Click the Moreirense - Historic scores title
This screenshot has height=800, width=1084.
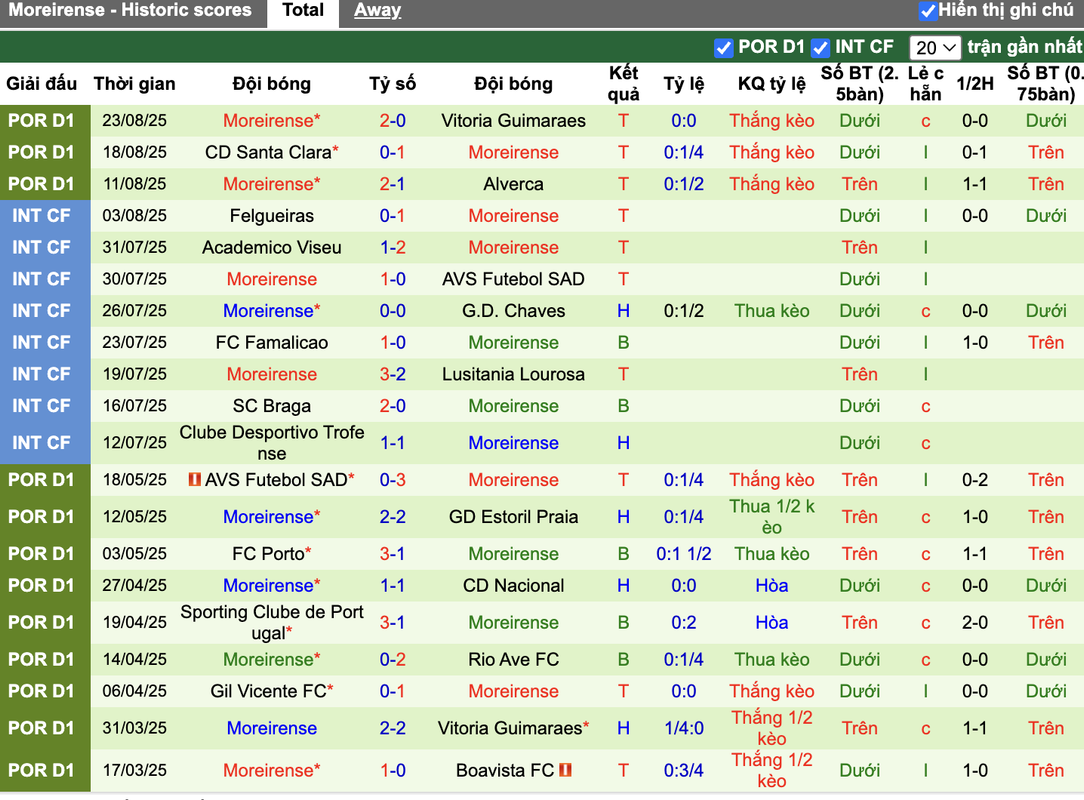pyautogui.click(x=130, y=10)
